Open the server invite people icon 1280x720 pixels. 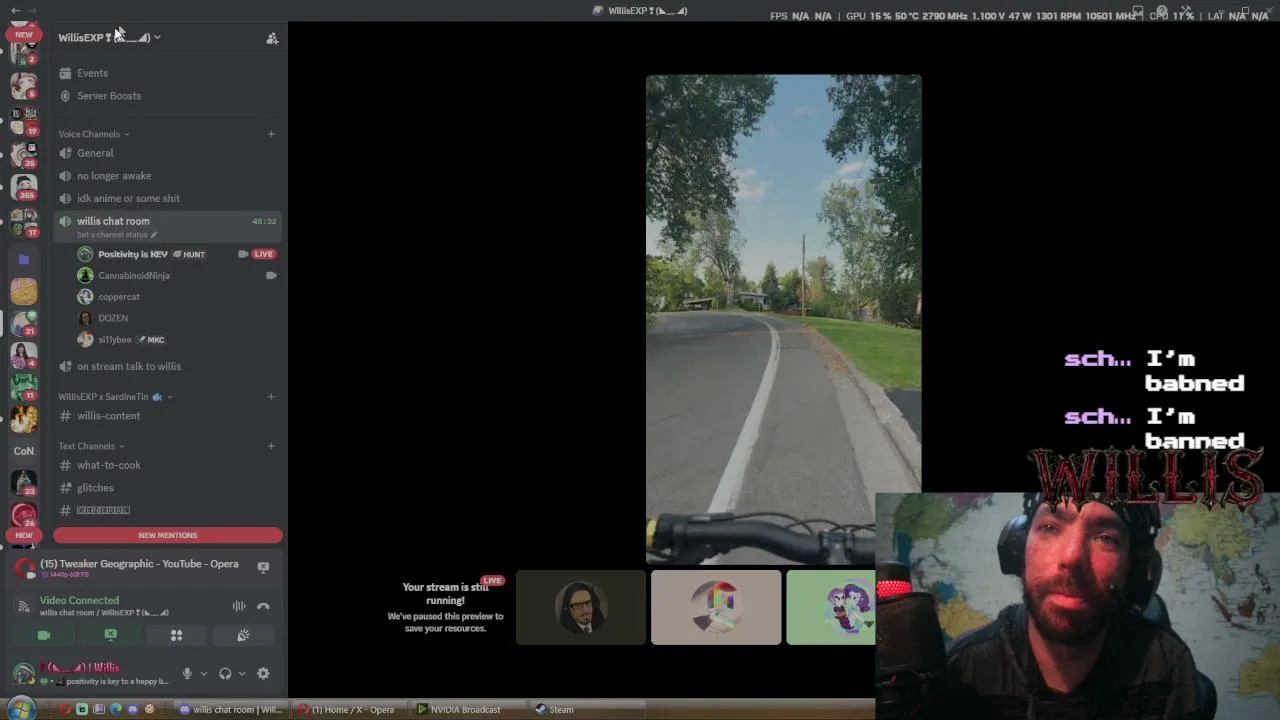tap(271, 38)
